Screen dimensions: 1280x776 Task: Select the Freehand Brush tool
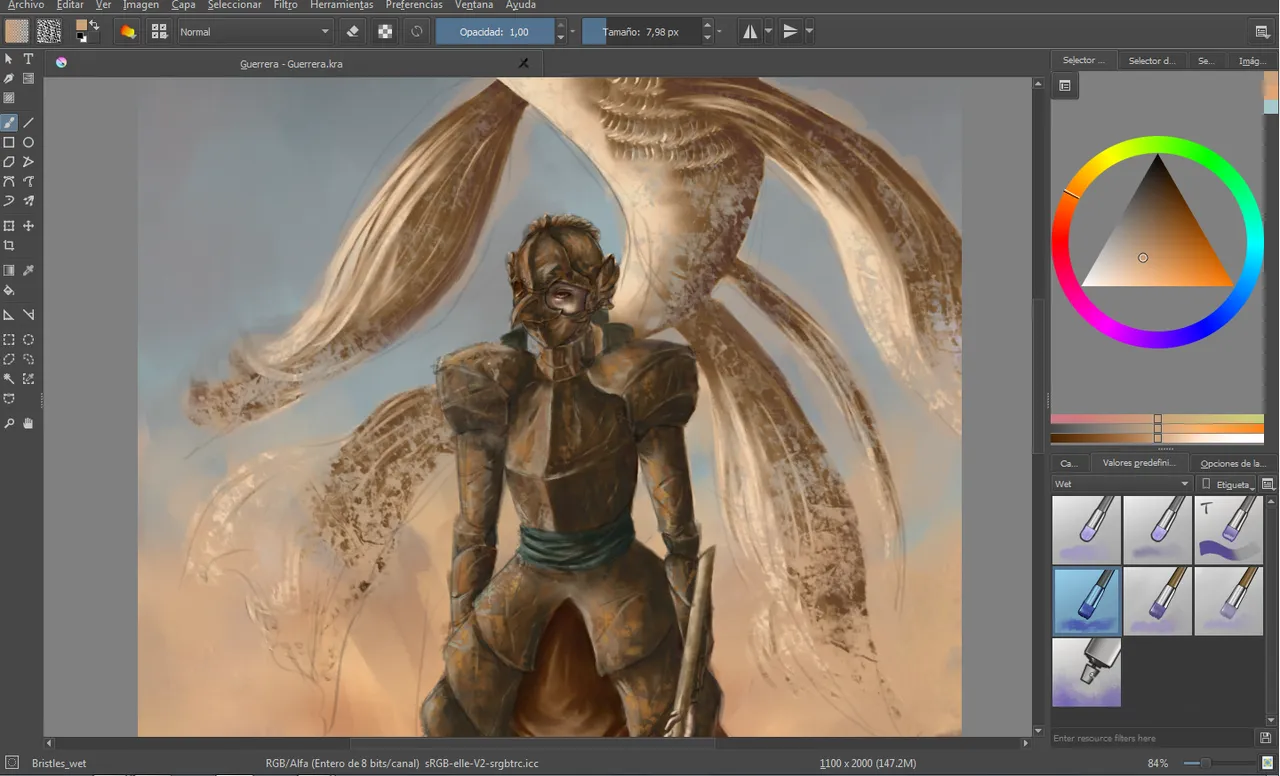pyautogui.click(x=9, y=123)
